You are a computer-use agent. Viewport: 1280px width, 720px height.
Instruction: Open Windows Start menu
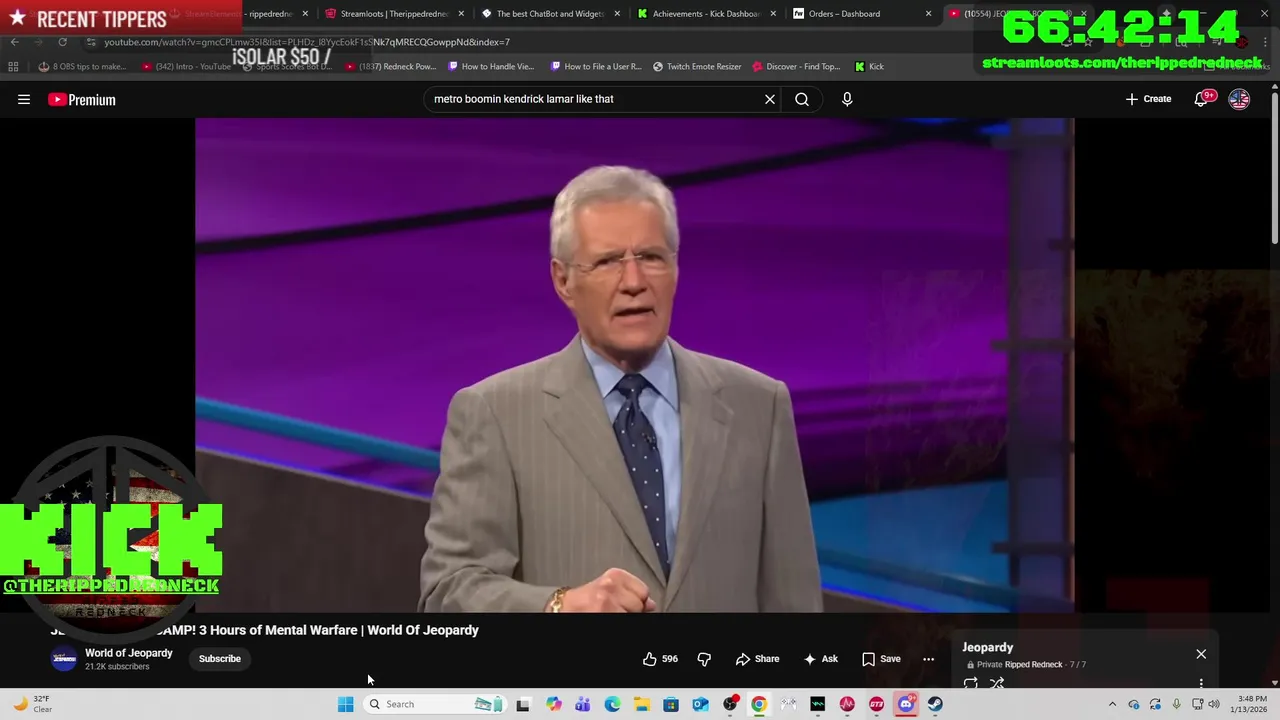click(345, 704)
